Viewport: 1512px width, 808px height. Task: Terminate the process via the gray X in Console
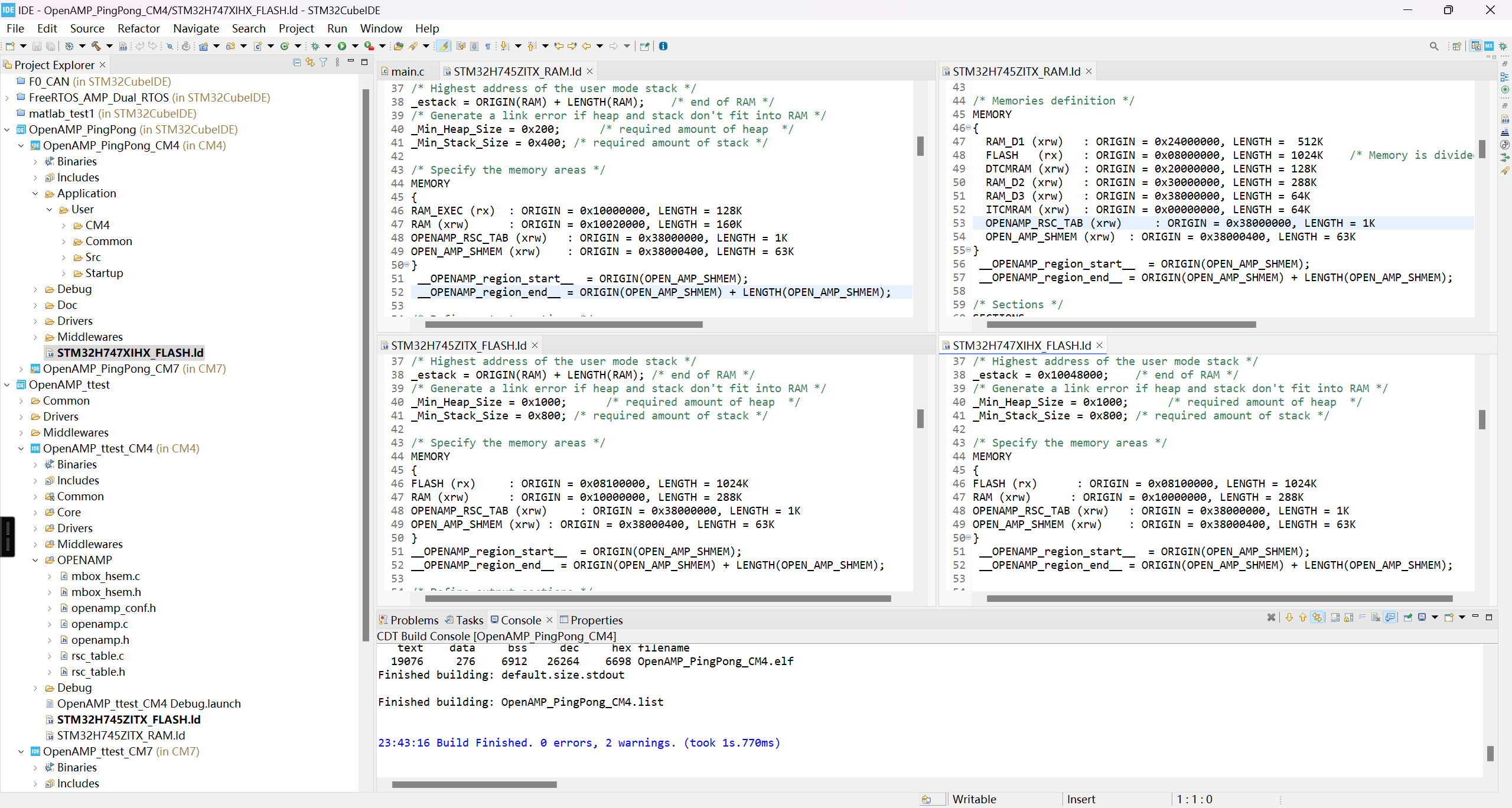tap(1271, 617)
